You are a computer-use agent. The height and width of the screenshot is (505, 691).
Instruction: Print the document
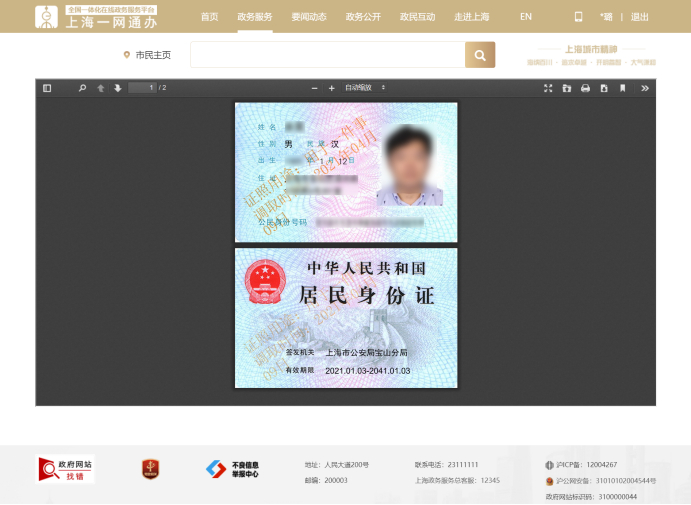pyautogui.click(x=585, y=88)
